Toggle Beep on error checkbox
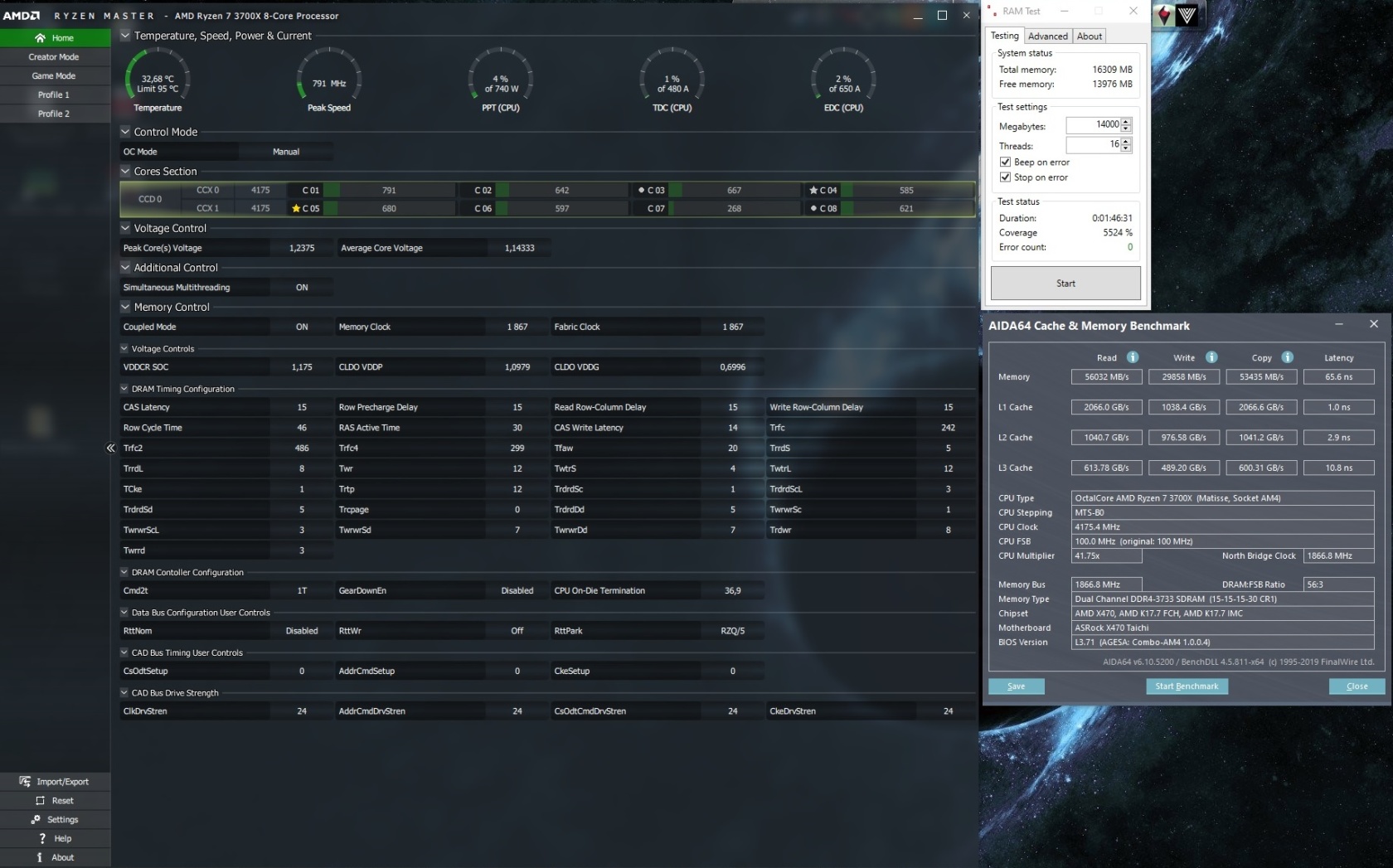The height and width of the screenshot is (868, 1393). [x=1005, y=162]
